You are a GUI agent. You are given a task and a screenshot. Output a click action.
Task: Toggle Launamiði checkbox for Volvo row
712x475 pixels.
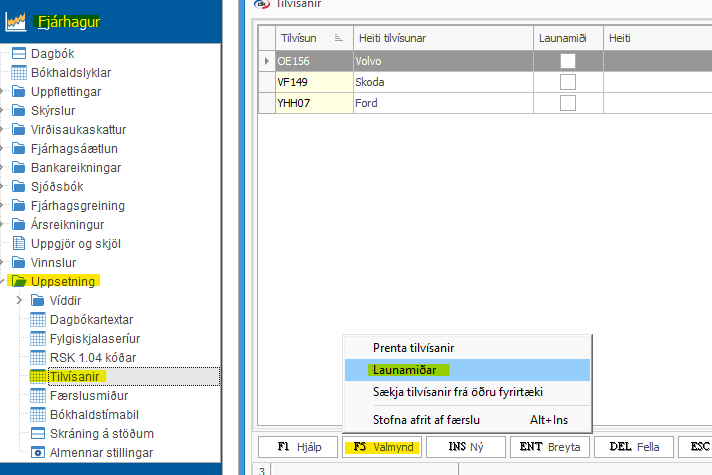coord(568,61)
